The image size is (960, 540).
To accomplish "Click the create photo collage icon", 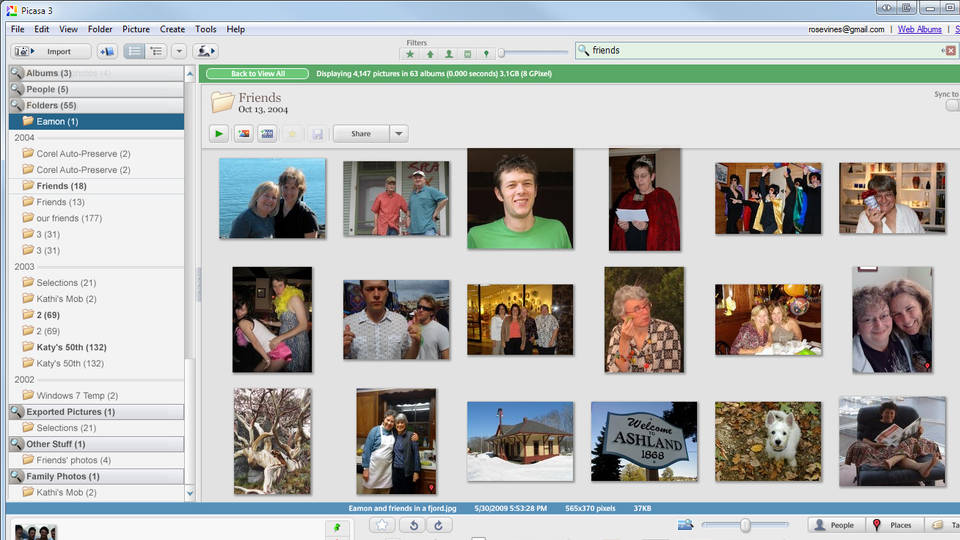I will click(x=243, y=134).
